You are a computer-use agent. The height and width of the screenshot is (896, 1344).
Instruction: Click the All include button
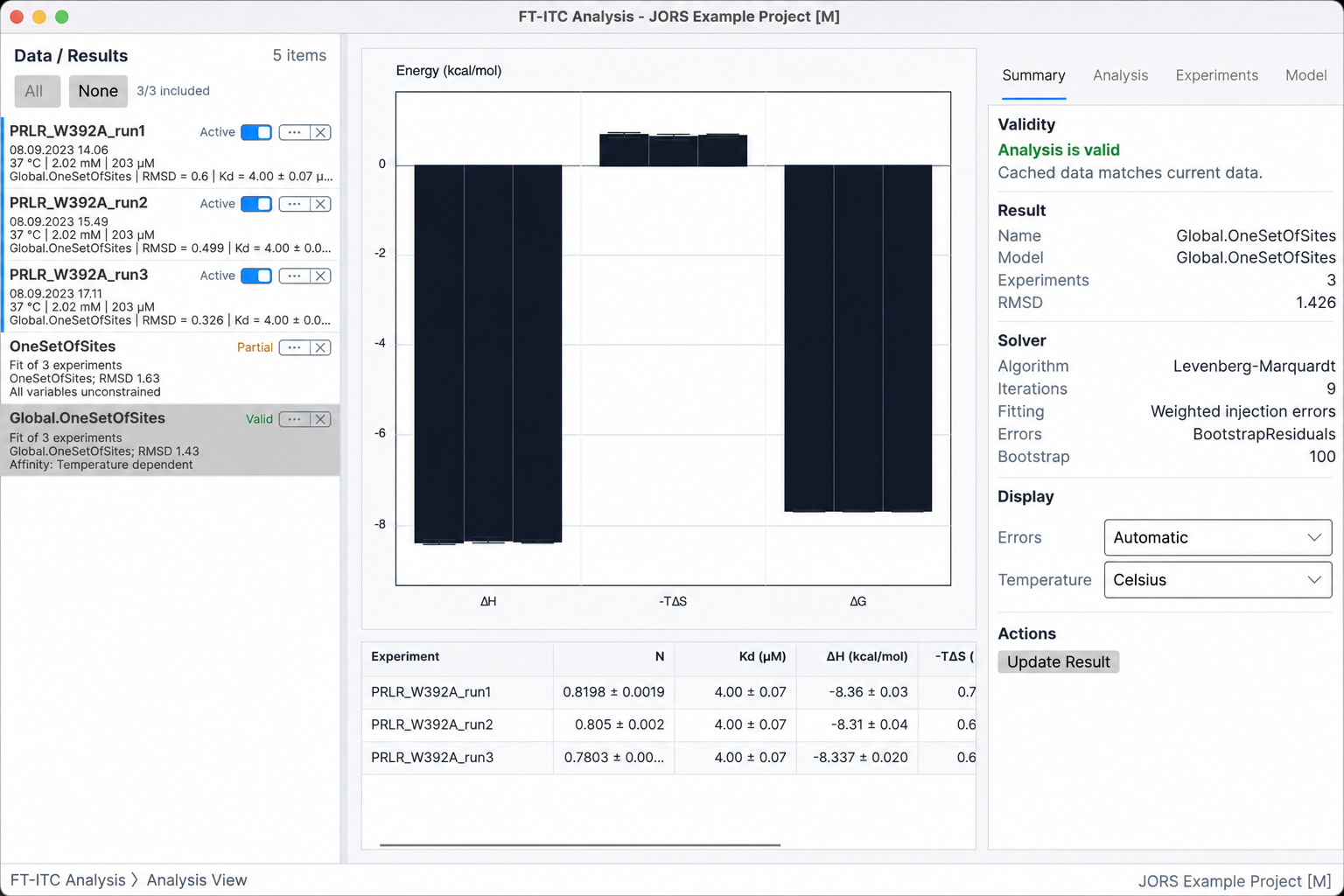coord(37,91)
